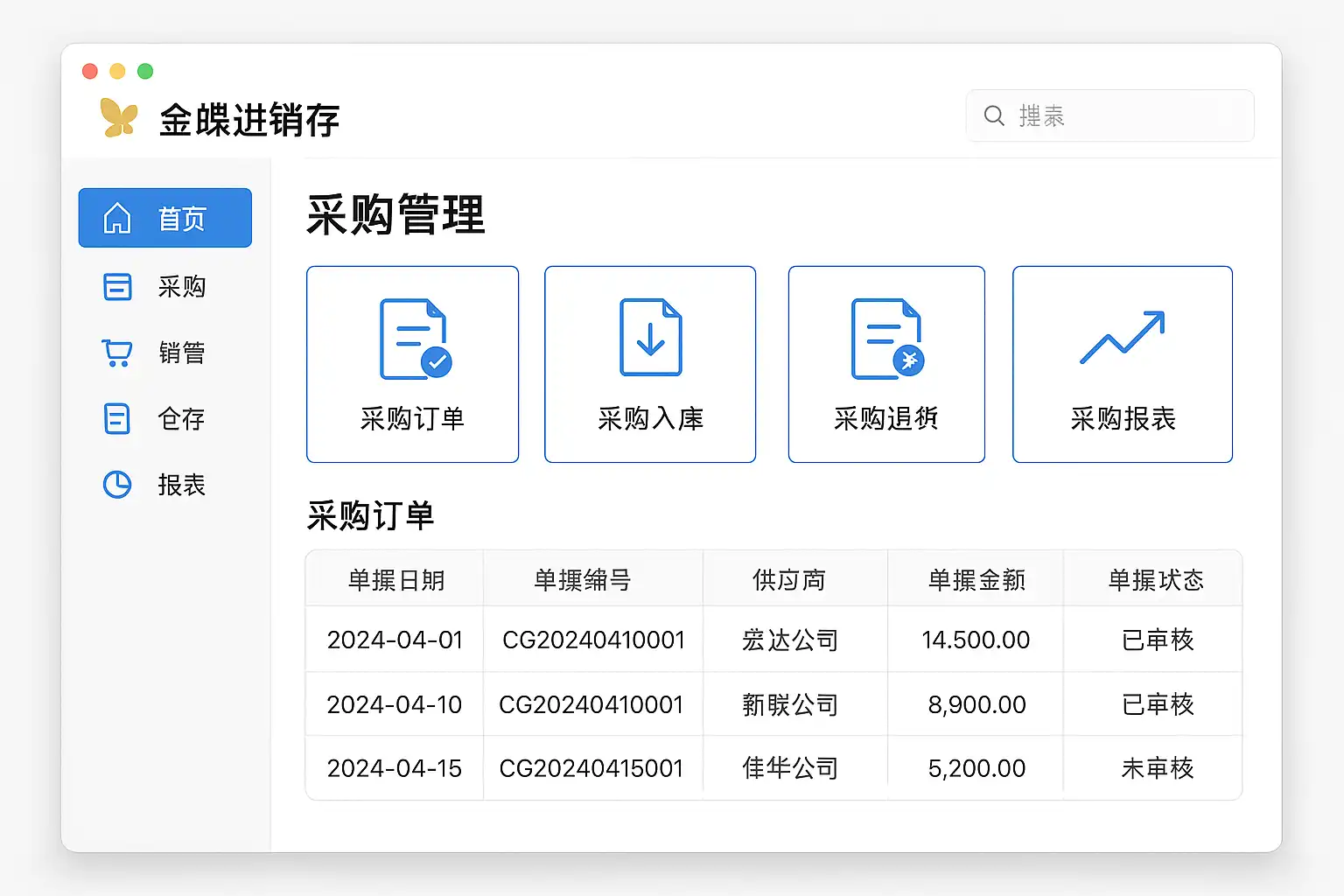Image resolution: width=1344 pixels, height=896 pixels.
Task: Click the home icon in sidebar
Action: click(x=117, y=218)
